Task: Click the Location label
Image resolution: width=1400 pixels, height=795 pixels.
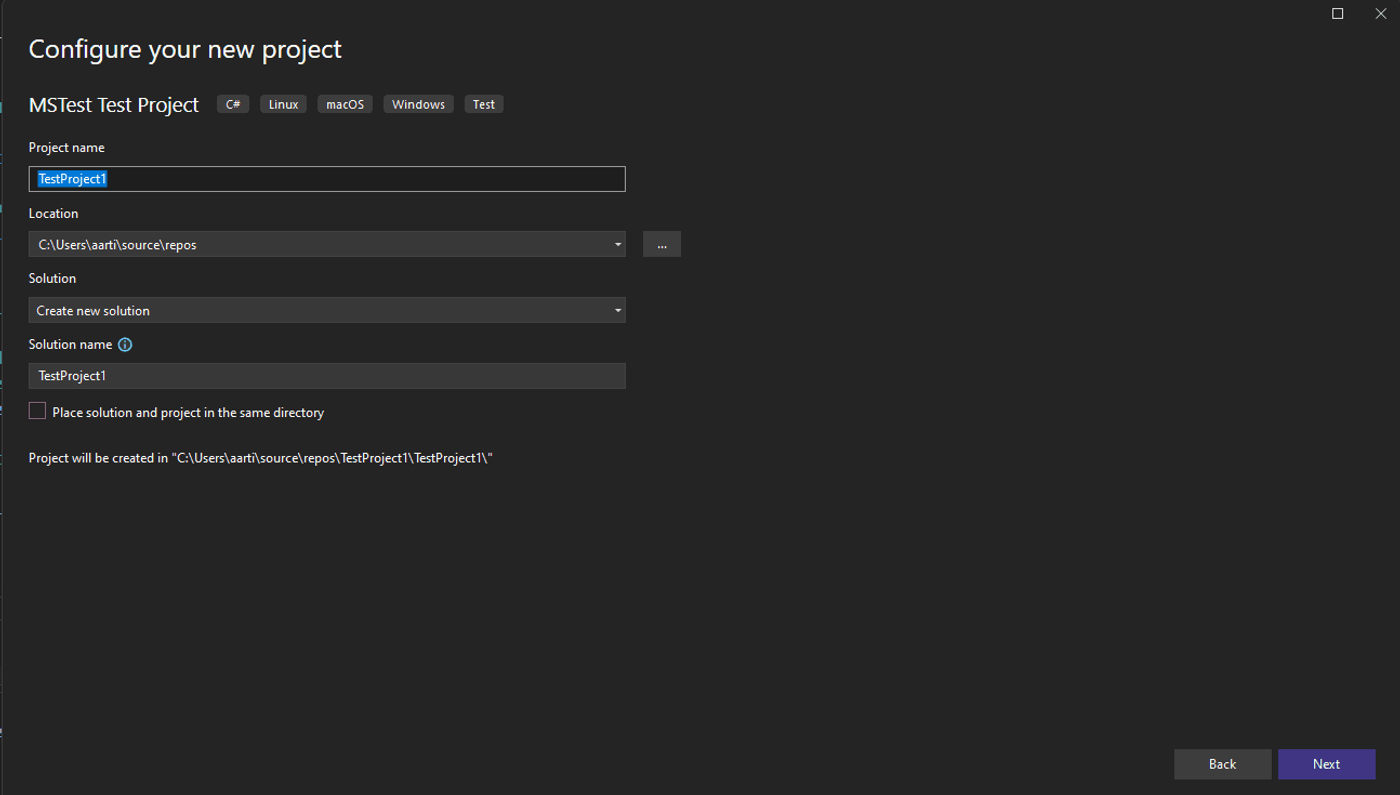Action: pos(53,214)
